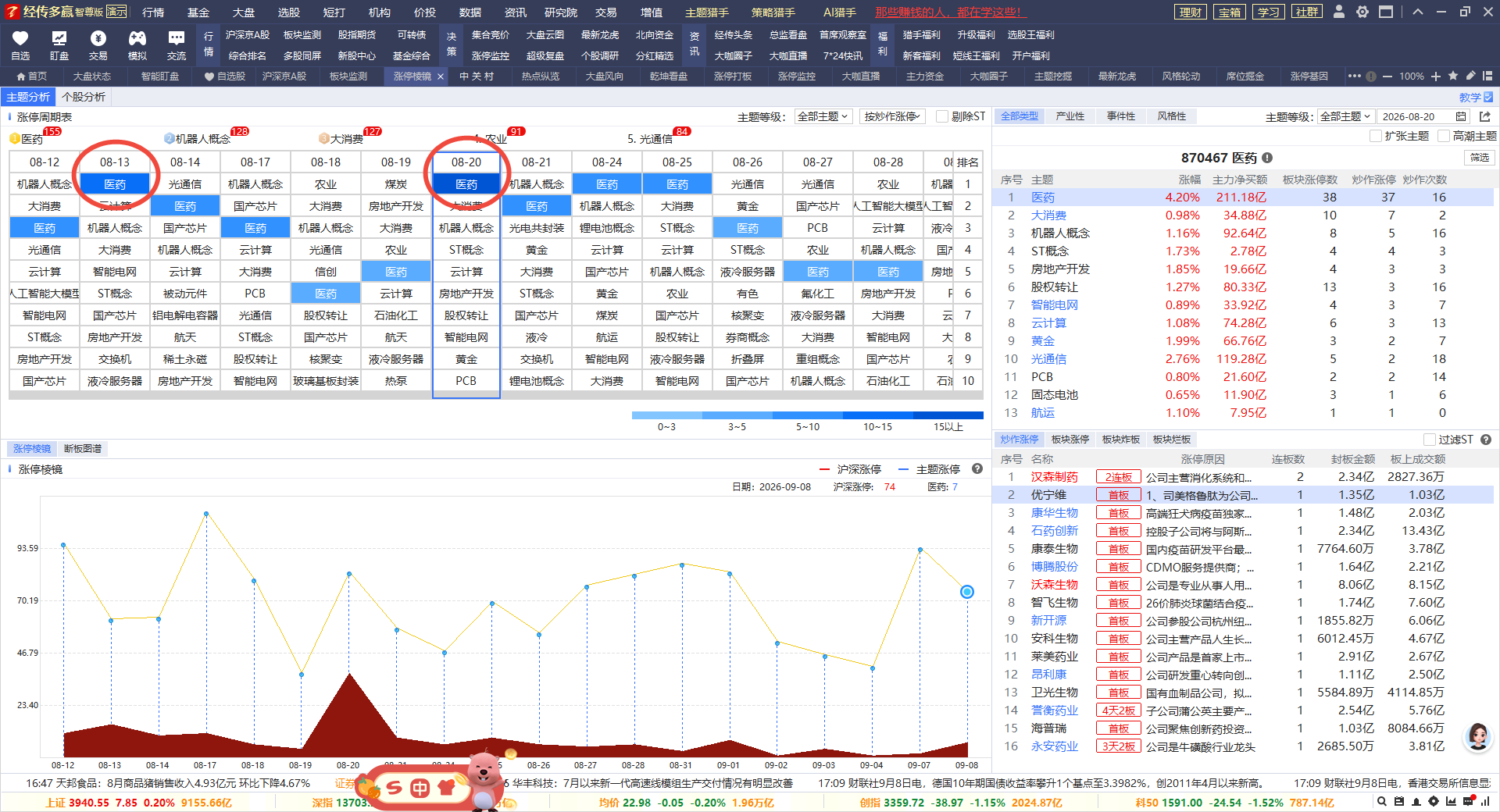
Task: Collapse the top toolbar with the up chevron
Action: coord(1418,12)
